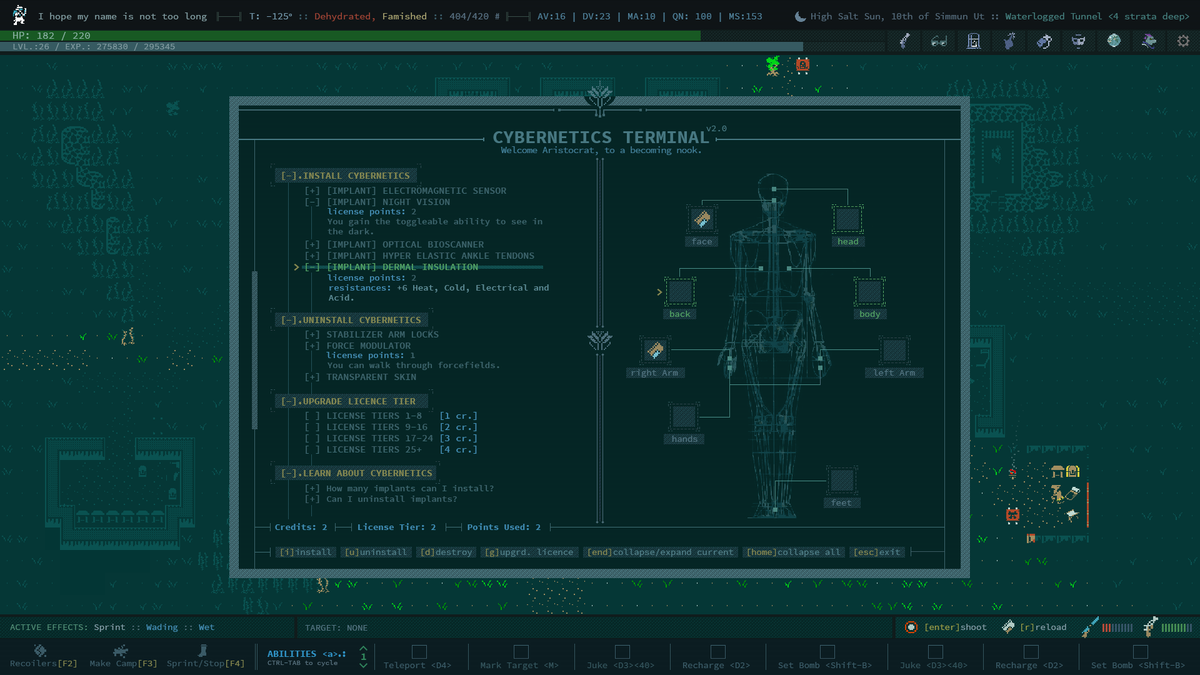
Task: Click the purple-hatted character icon in top toolbar
Action: click(1149, 41)
